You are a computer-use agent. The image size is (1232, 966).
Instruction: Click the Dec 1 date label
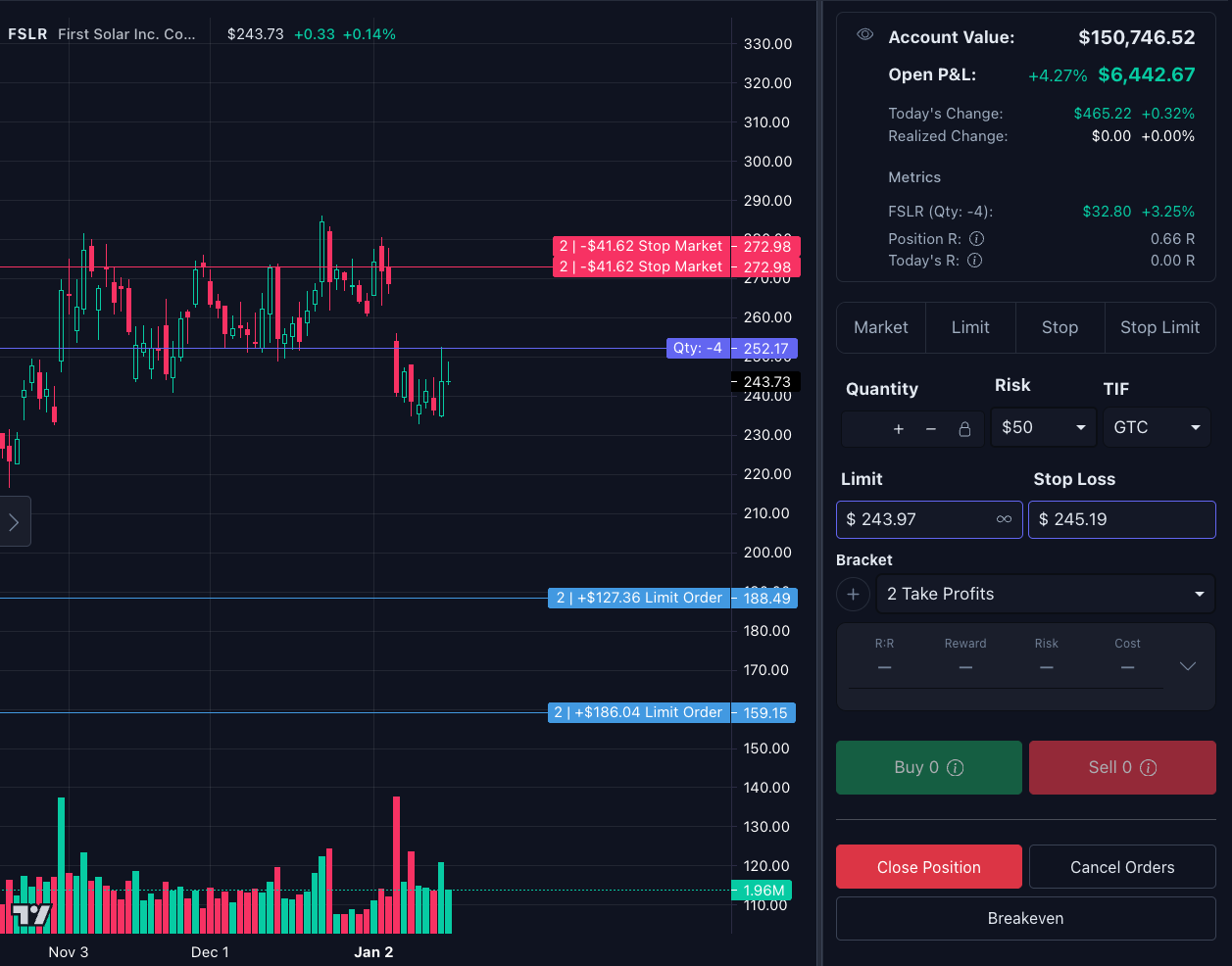(x=210, y=952)
